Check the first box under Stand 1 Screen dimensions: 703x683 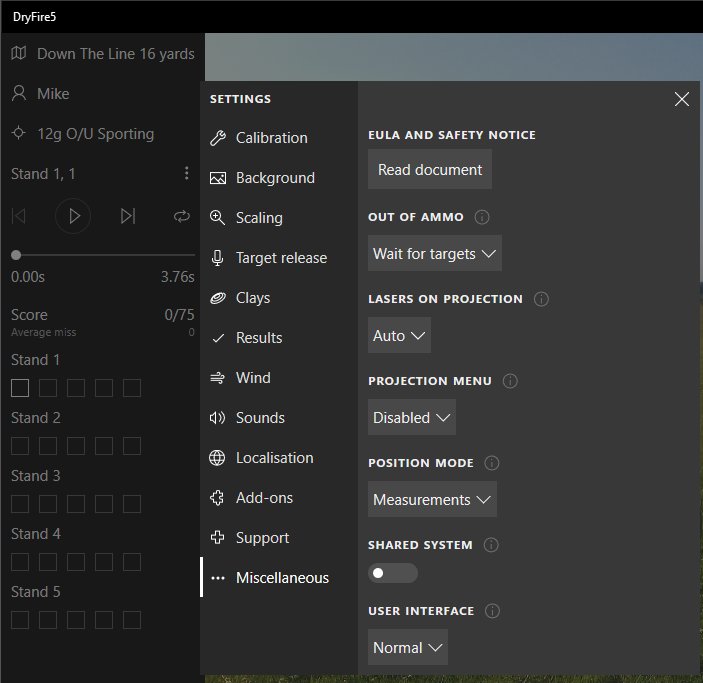20,388
